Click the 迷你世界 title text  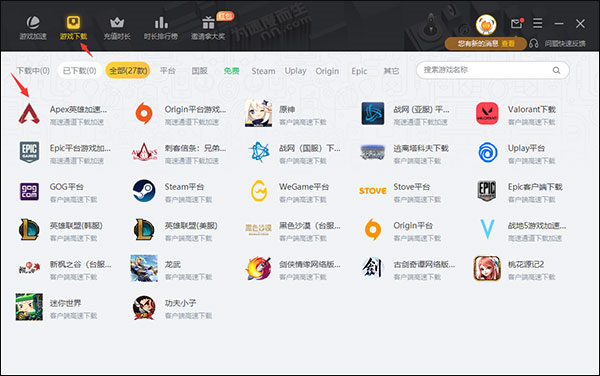(65, 303)
